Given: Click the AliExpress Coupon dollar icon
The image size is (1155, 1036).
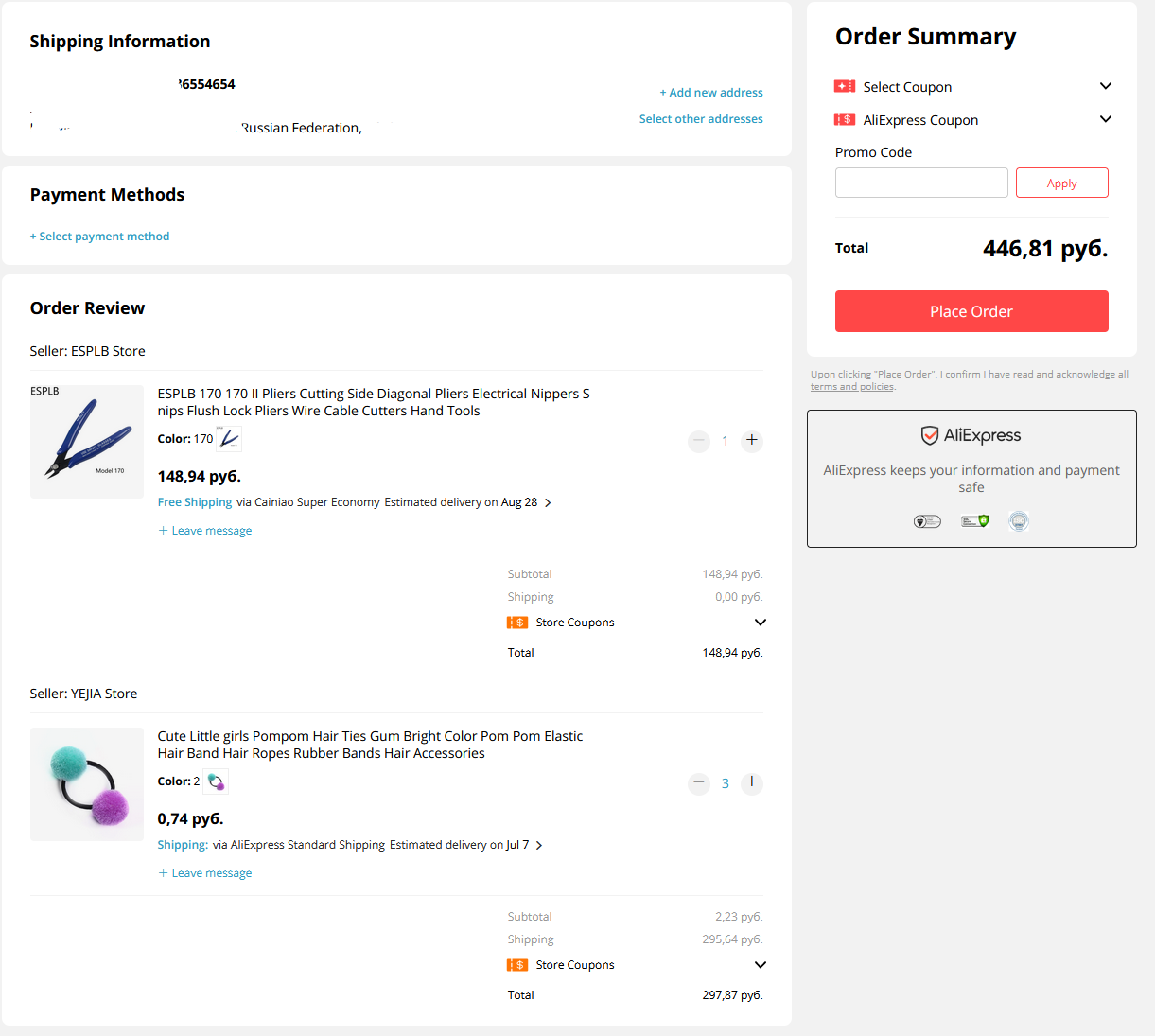Looking at the screenshot, I should coord(845,119).
